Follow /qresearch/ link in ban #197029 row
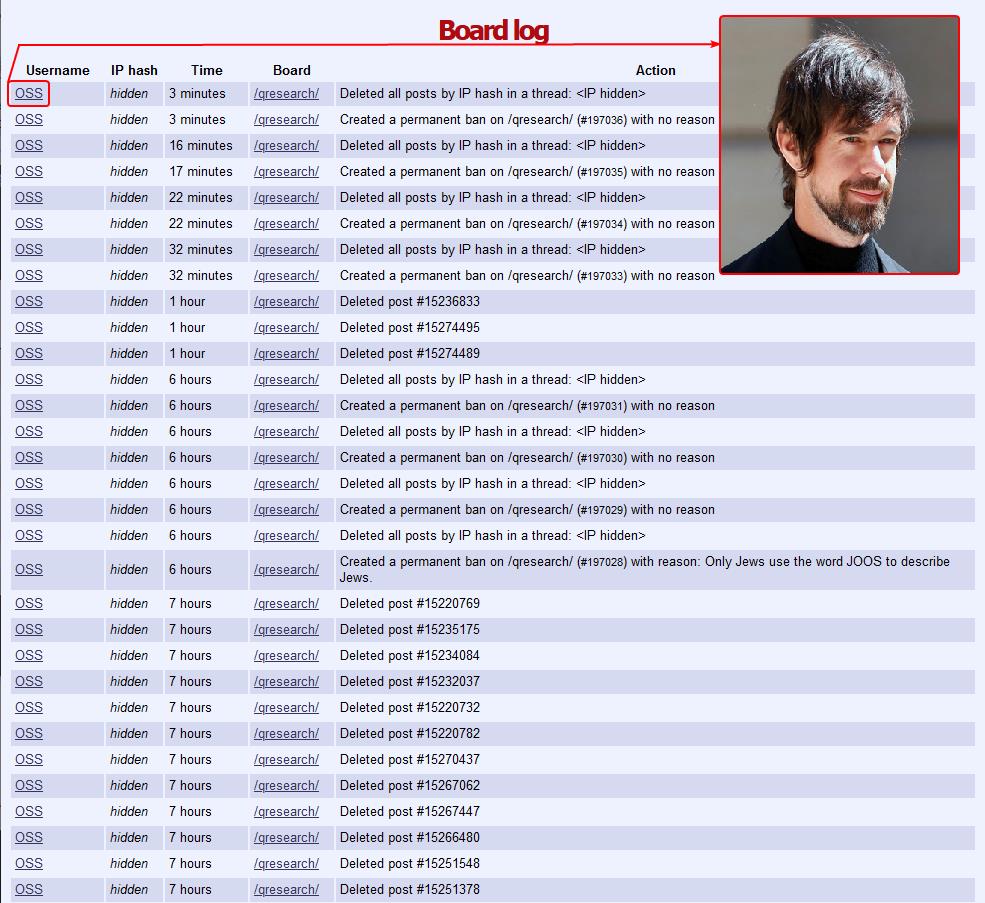The image size is (985, 903). pyautogui.click(x=286, y=510)
